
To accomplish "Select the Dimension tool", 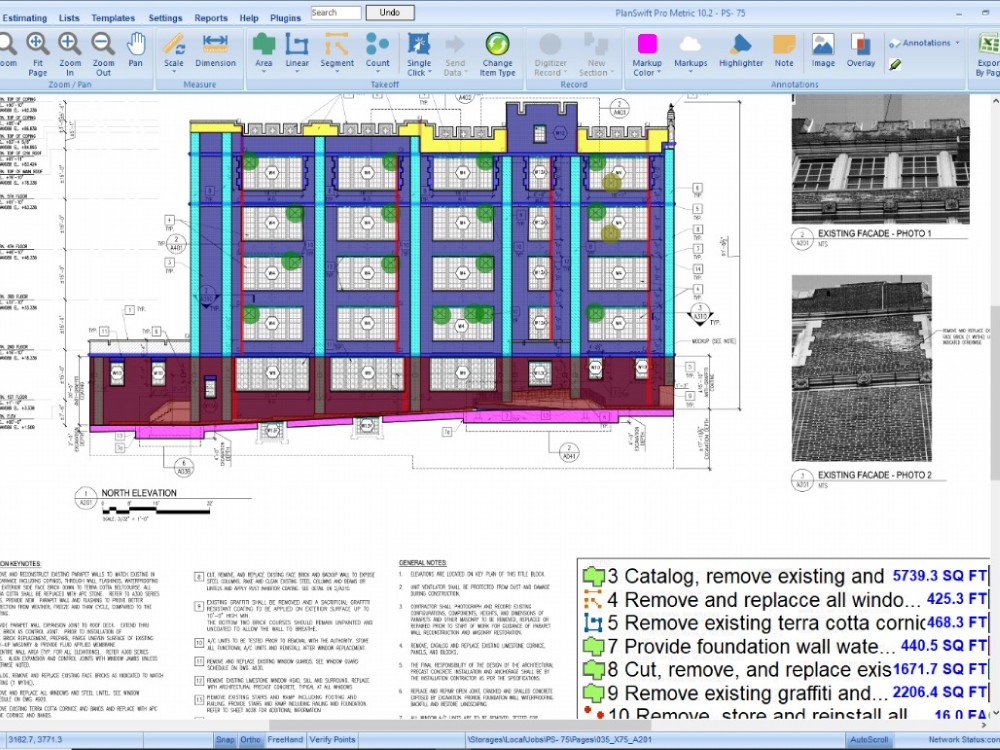I will (x=215, y=50).
